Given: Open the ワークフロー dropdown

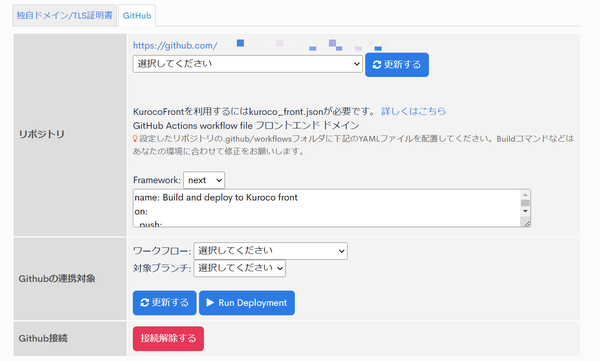Looking at the screenshot, I should [271, 251].
